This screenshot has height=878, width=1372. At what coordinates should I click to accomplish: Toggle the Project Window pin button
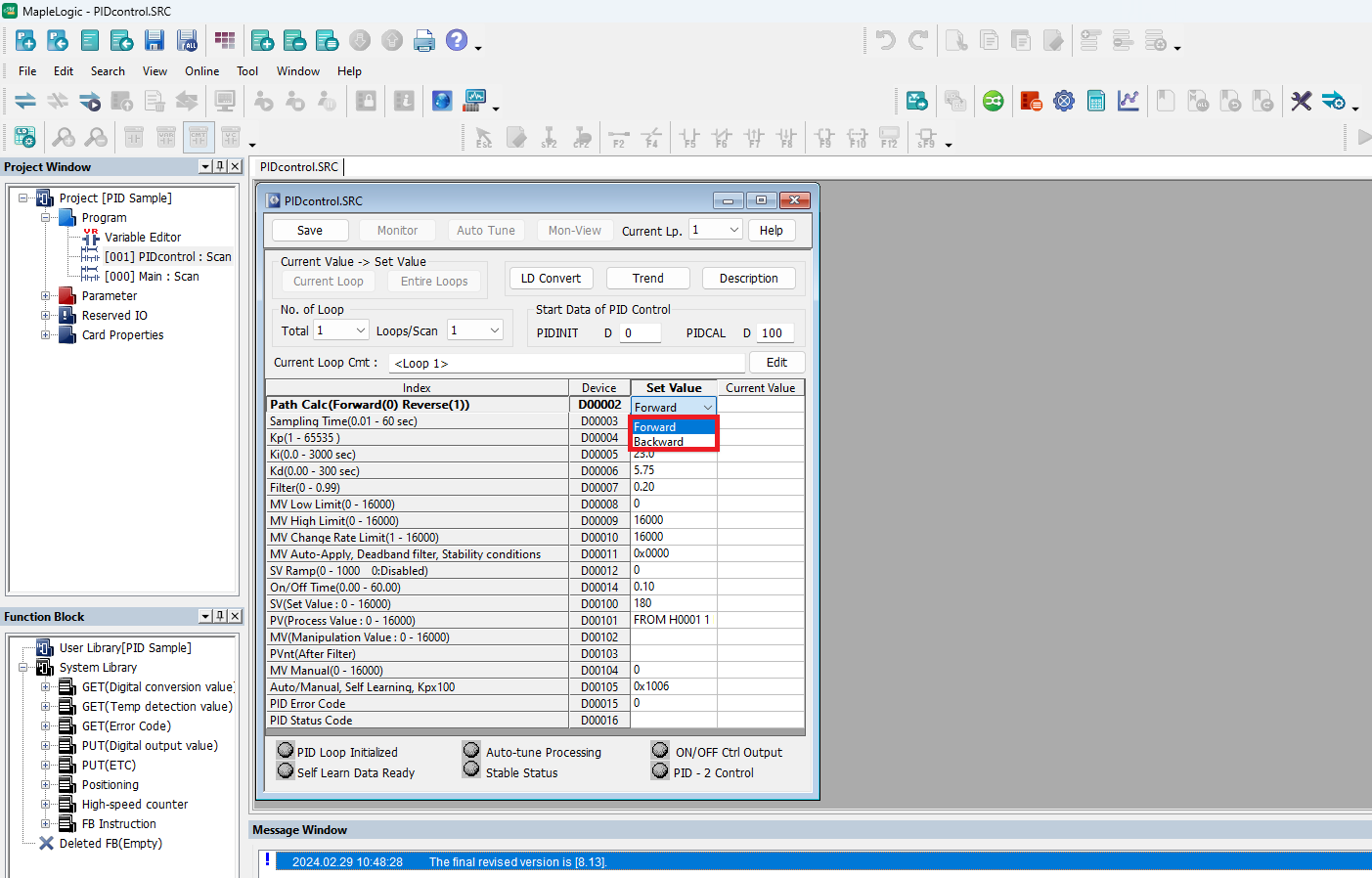tap(220, 166)
